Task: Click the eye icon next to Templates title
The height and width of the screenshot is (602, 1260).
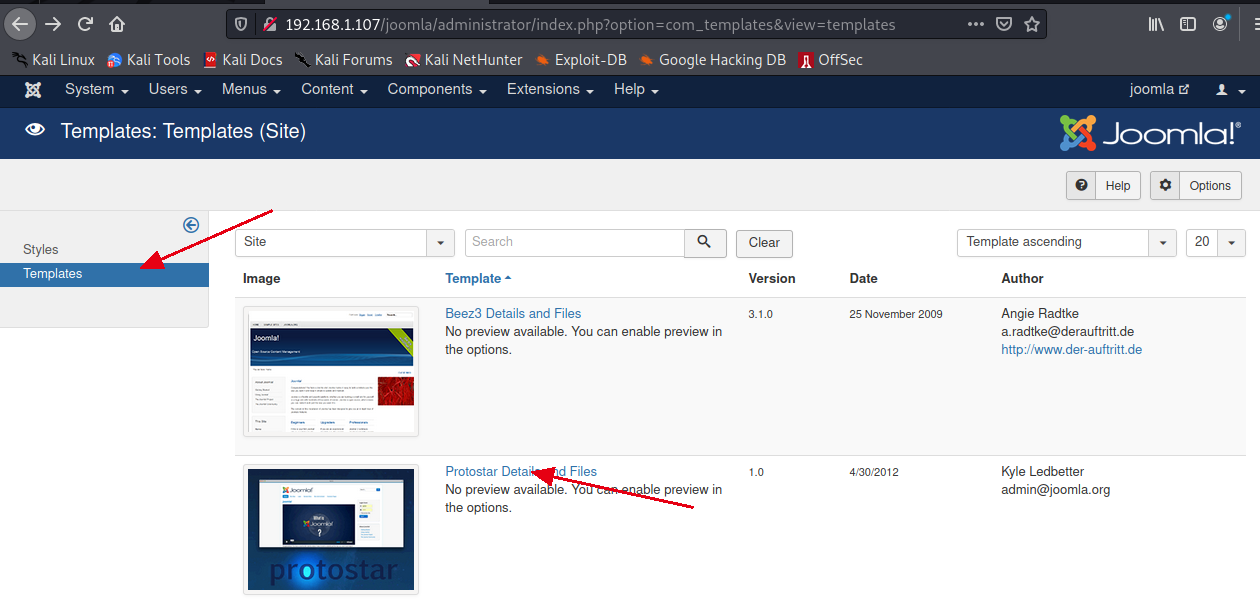Action: (35, 130)
